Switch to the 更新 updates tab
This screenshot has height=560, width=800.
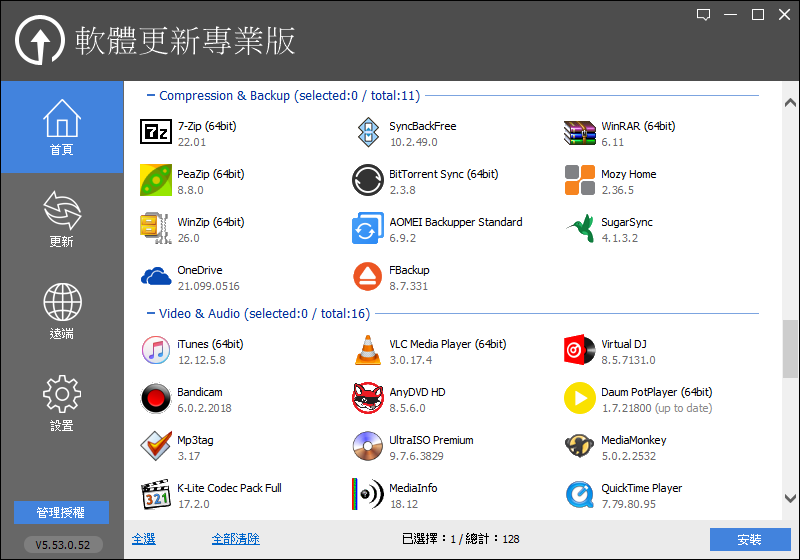tap(62, 219)
